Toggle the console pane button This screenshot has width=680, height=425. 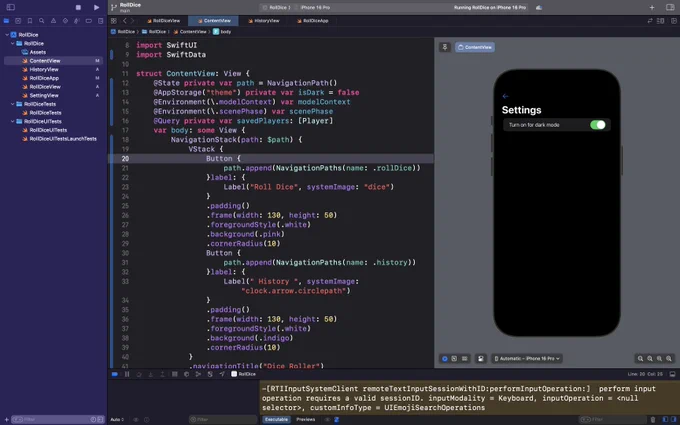click(673, 419)
